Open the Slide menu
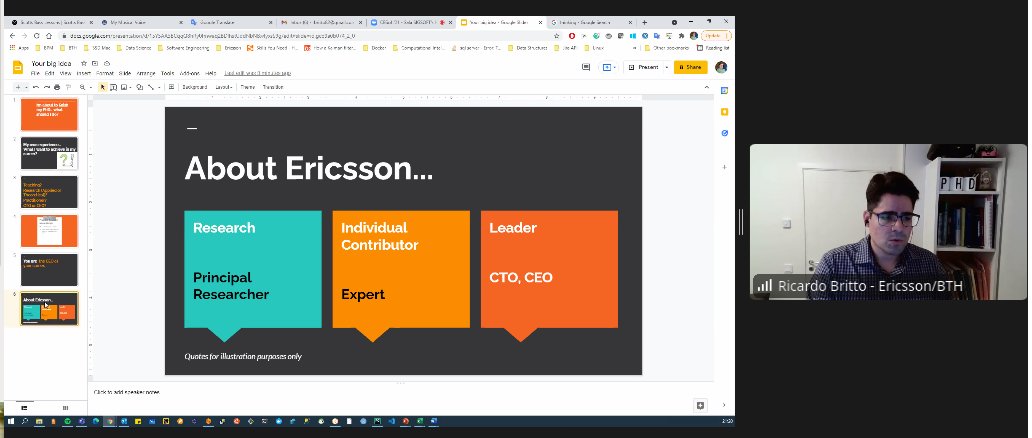The width and height of the screenshot is (1032, 438). [124, 73]
